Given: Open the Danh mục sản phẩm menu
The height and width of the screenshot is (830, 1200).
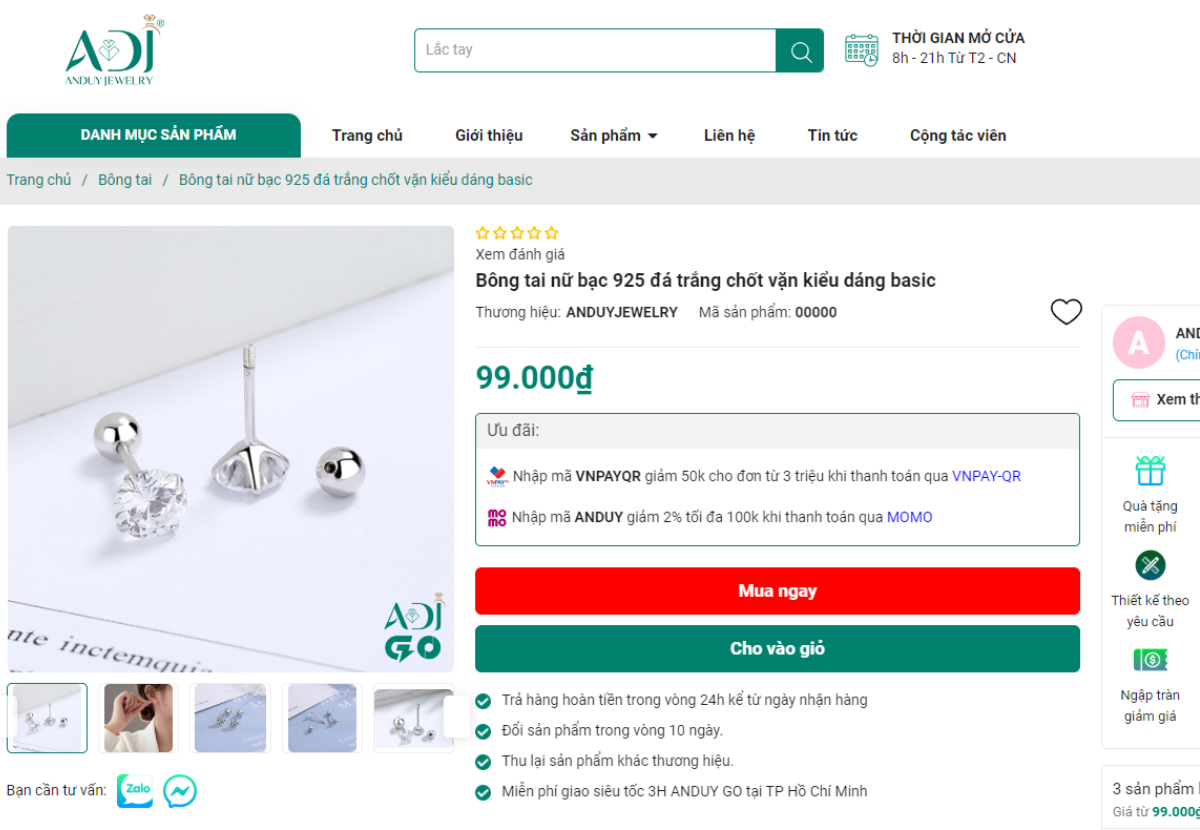Looking at the screenshot, I should [x=158, y=135].
